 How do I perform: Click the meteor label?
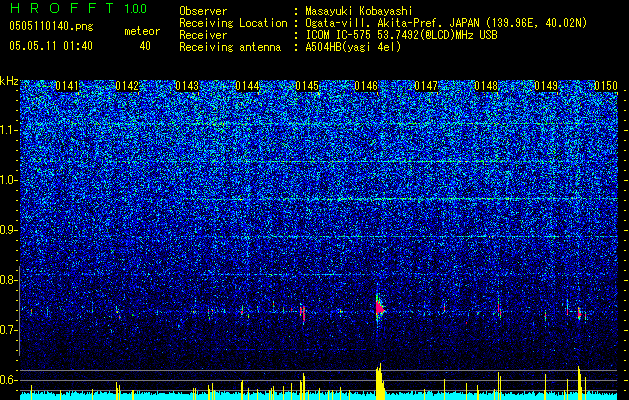click(142, 31)
